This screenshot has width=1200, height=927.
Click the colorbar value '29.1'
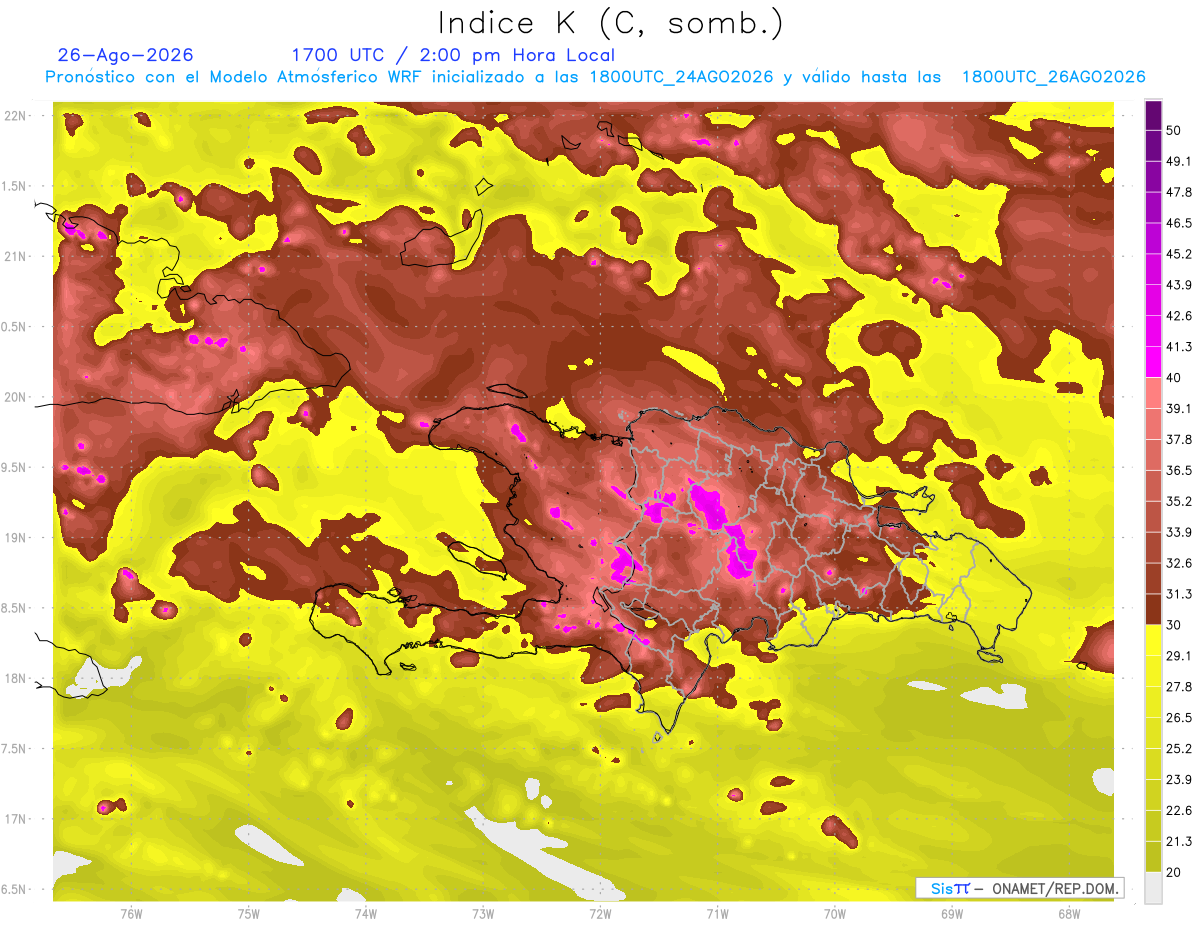[x=1179, y=655]
